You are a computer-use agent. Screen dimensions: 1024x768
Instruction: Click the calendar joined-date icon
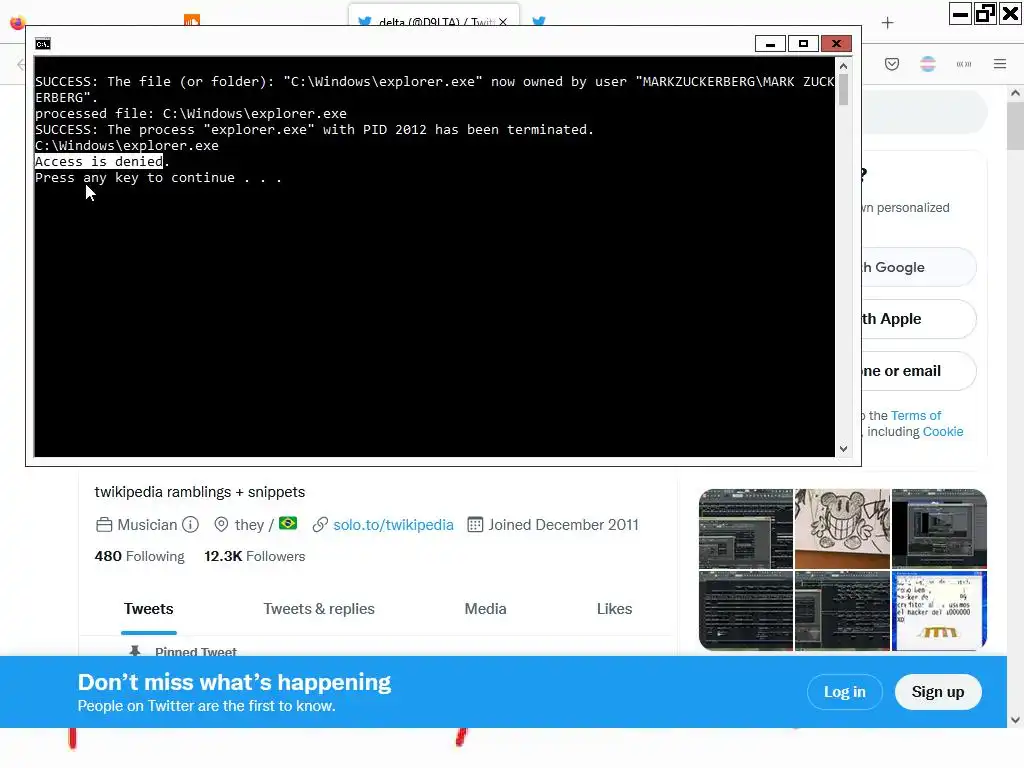point(475,525)
